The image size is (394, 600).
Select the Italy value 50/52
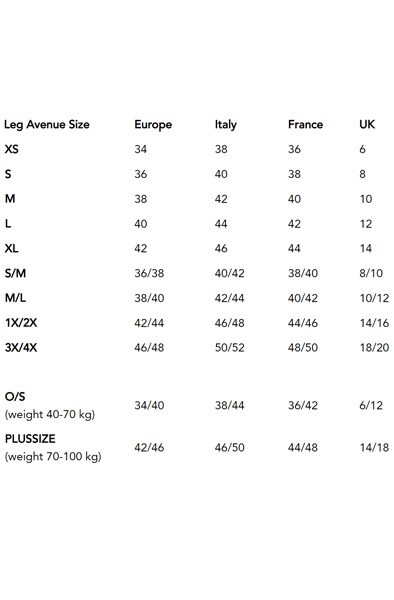[x=230, y=347]
